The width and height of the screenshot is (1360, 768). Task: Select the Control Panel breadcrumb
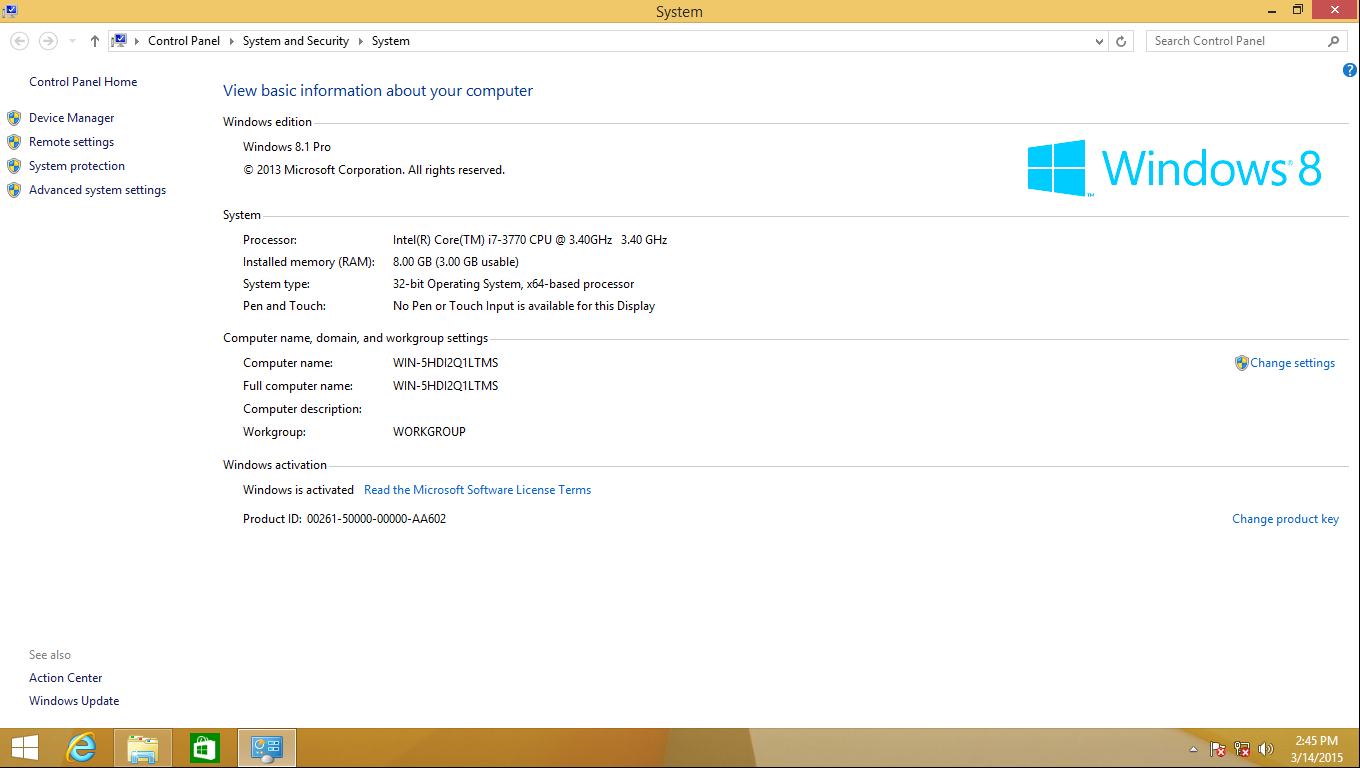[184, 41]
